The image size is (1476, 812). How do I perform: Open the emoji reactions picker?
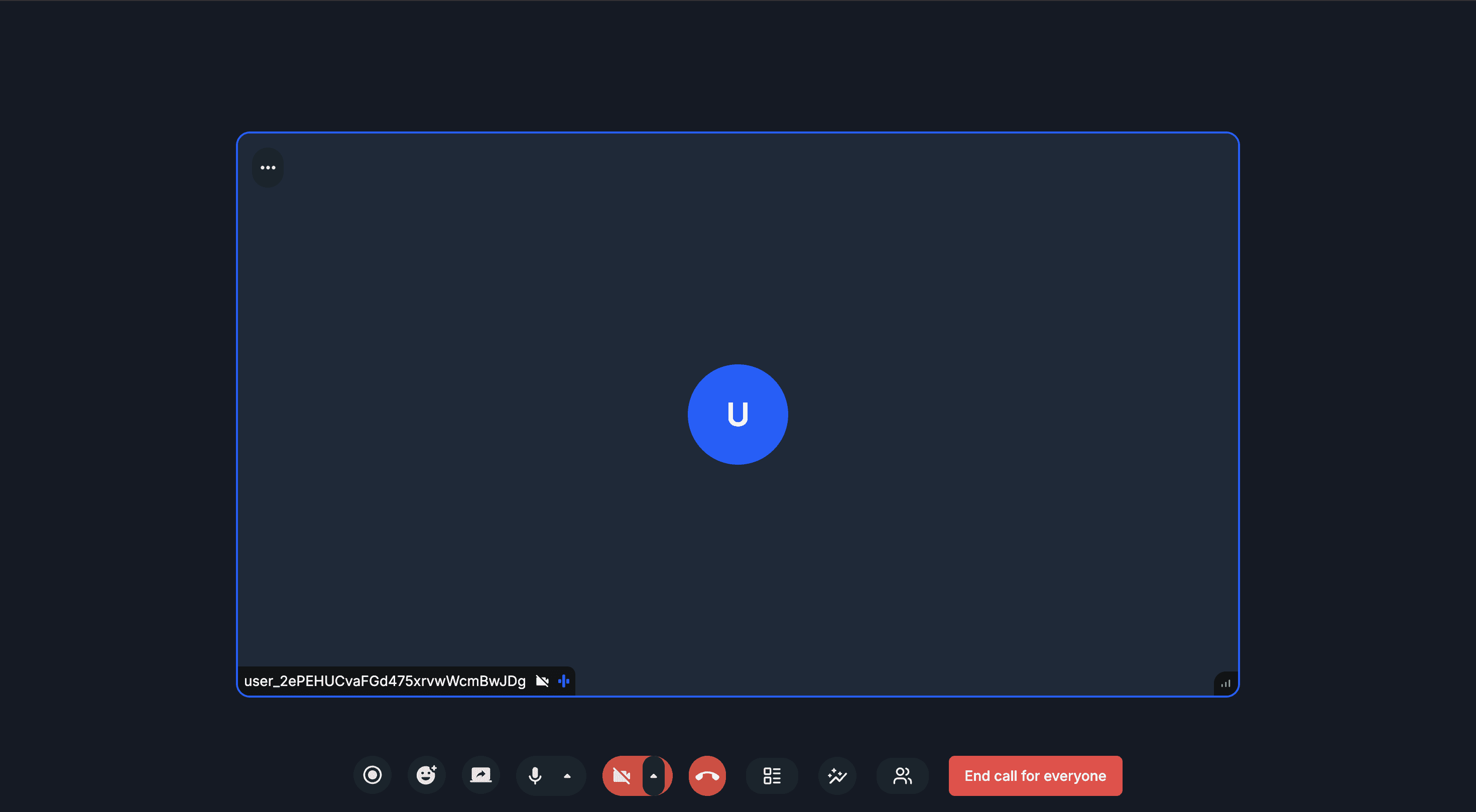tap(426, 775)
